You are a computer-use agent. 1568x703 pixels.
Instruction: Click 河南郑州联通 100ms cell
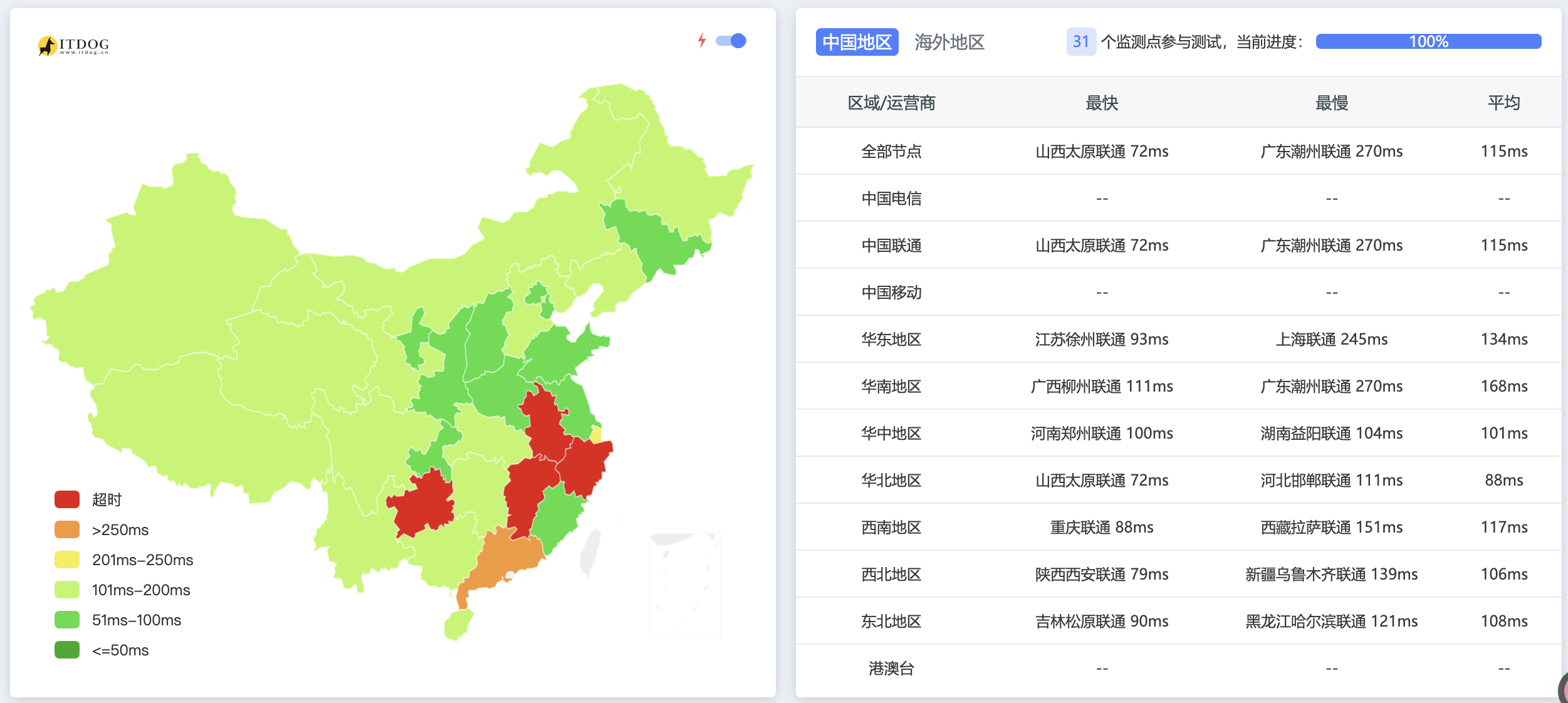click(1102, 433)
